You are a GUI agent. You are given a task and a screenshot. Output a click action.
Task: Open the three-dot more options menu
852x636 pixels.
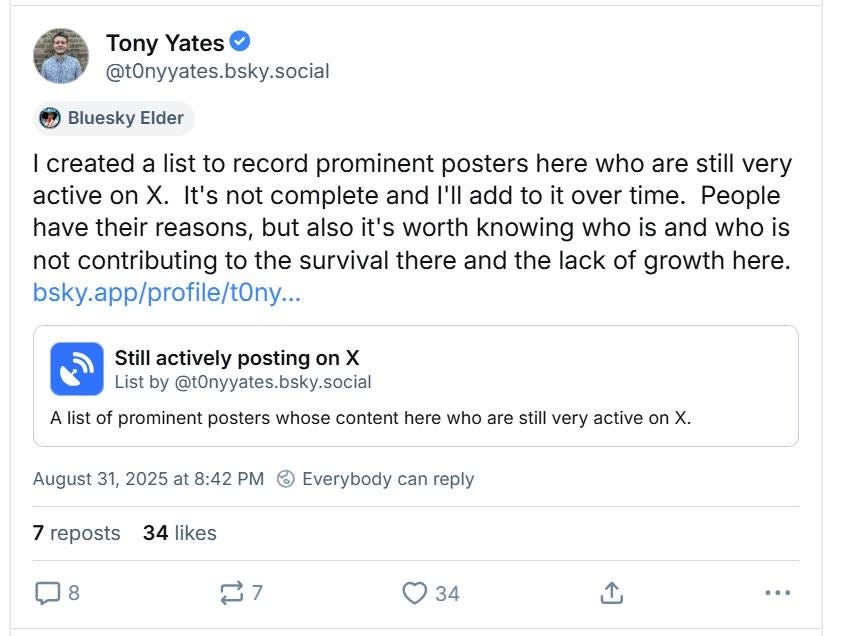click(777, 593)
